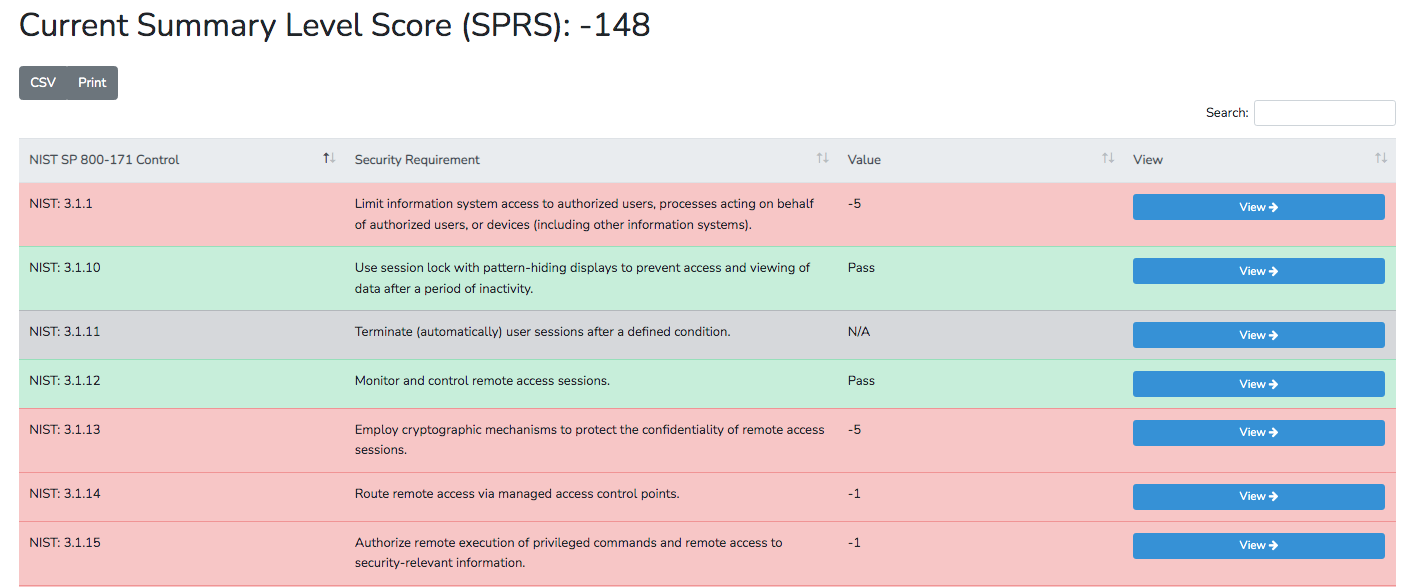The image size is (1413, 587).
Task: Sort by Value column arrows
Action: (1107, 159)
